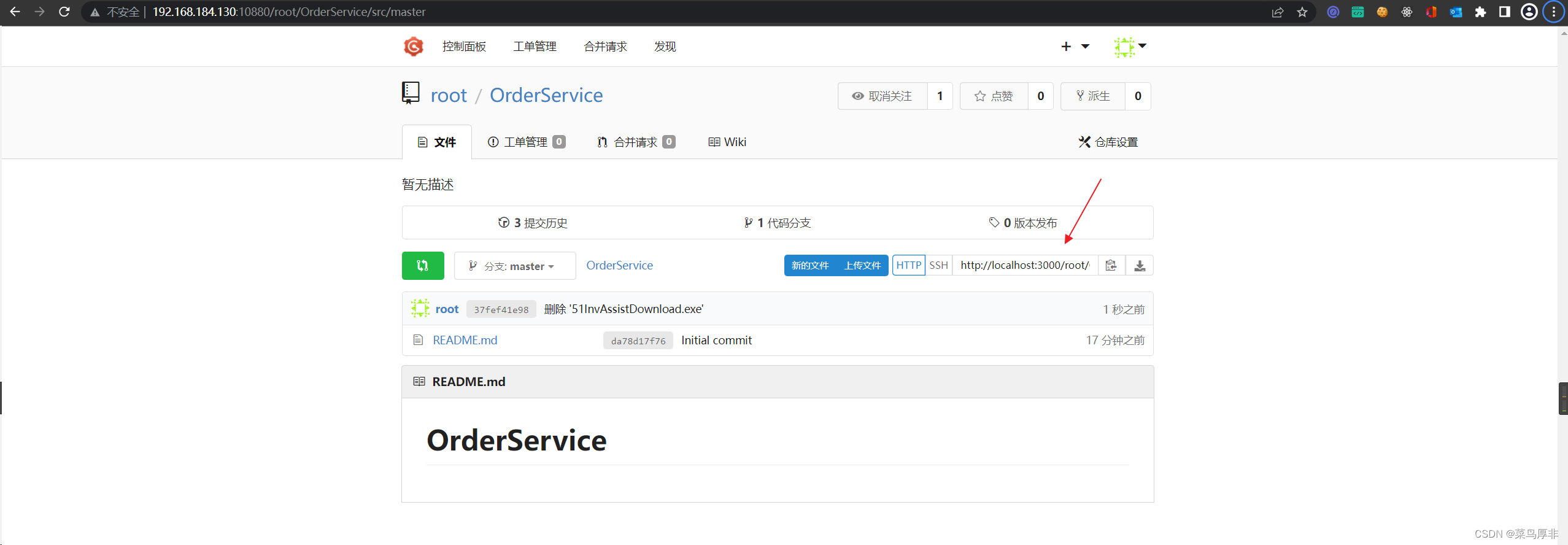Click download repository archive icon
The height and width of the screenshot is (545, 1568).
click(x=1140, y=265)
